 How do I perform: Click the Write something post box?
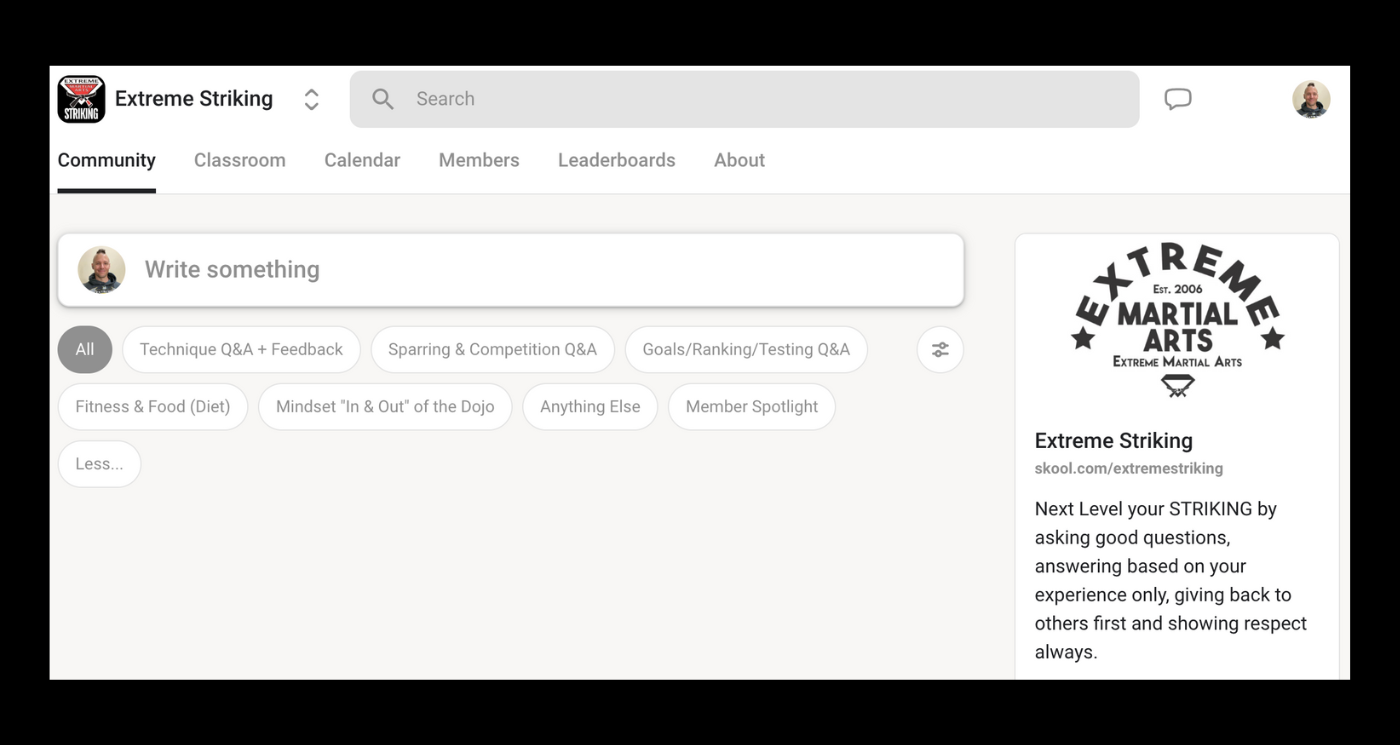[540, 270]
